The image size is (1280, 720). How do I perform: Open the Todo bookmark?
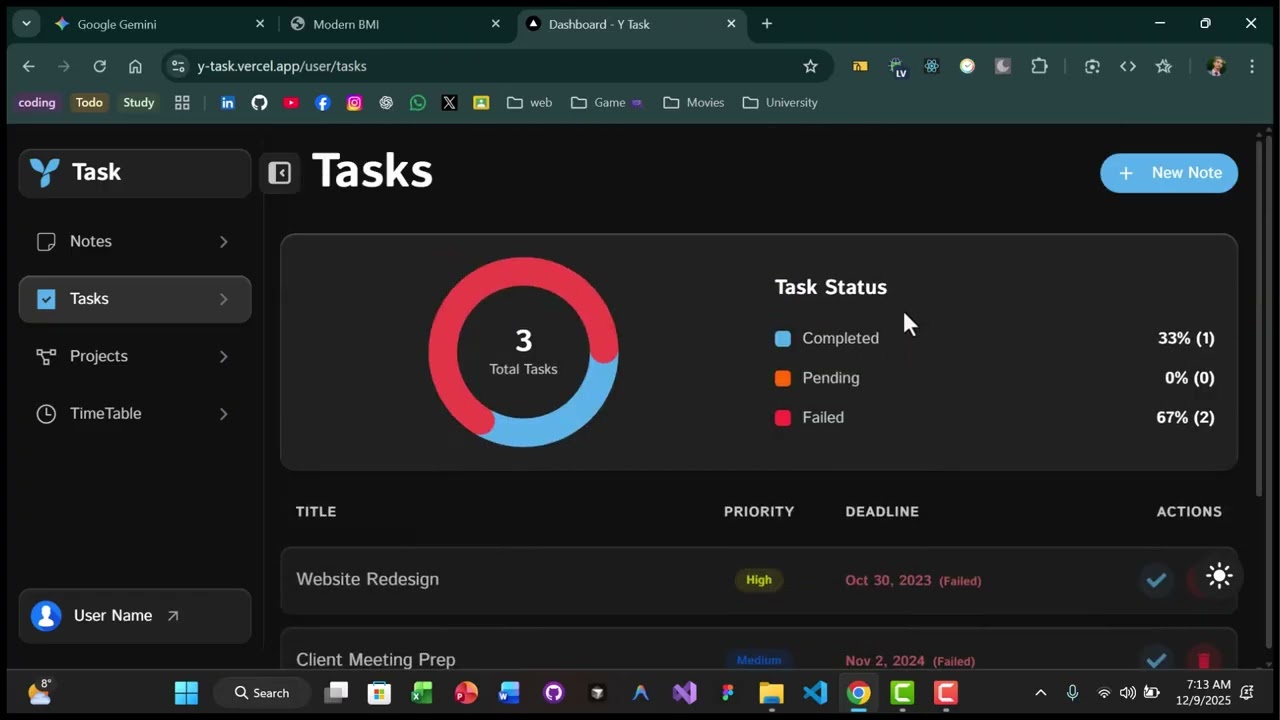coord(89,102)
